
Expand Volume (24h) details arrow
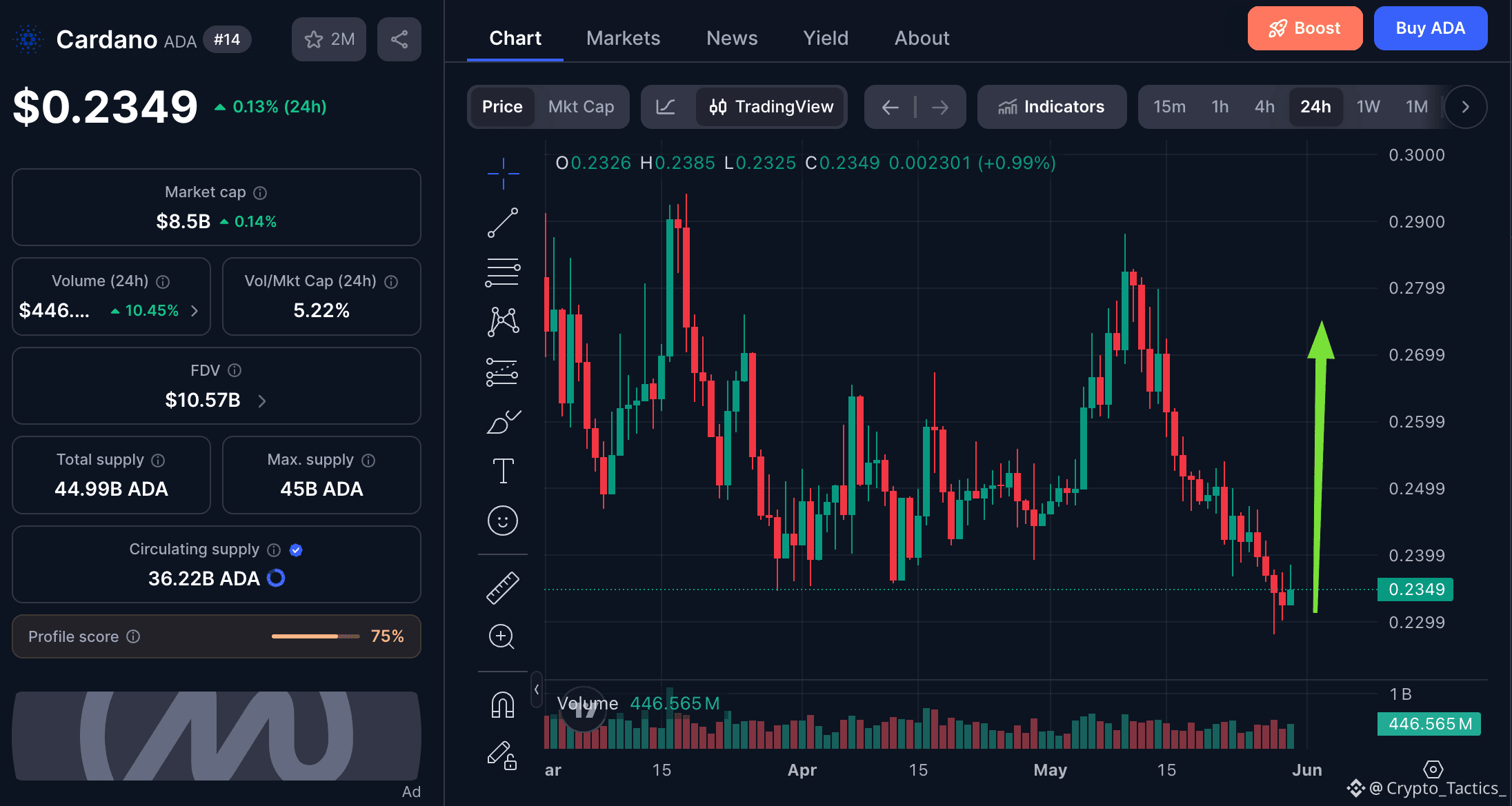pos(195,311)
